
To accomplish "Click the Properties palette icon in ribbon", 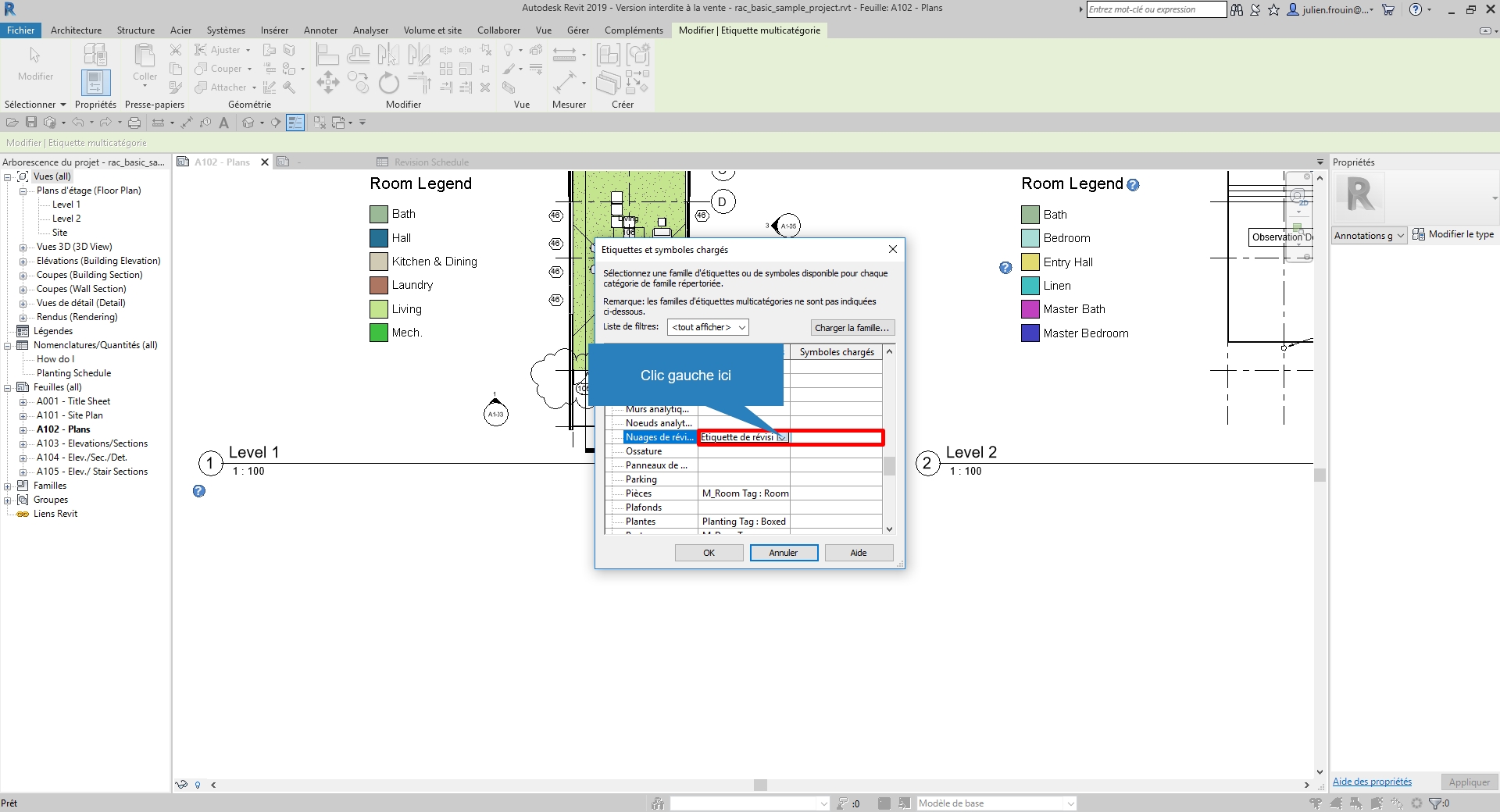I will pyautogui.click(x=95, y=83).
